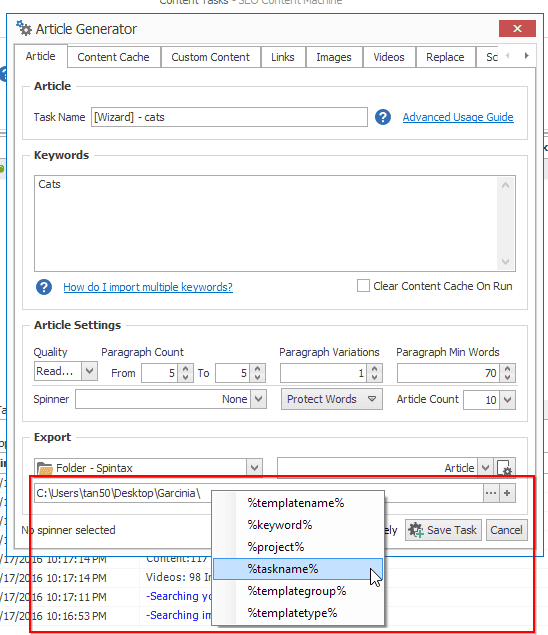The height and width of the screenshot is (635, 548).
Task: Browse for export folder with ellipsis button
Action: tap(491, 493)
